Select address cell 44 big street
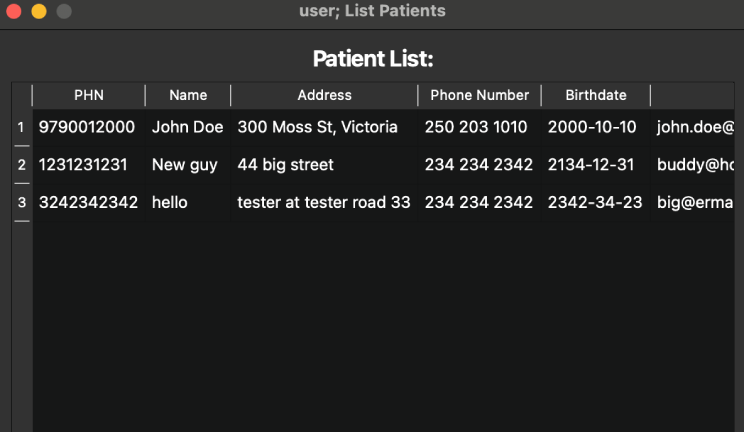Image resolution: width=744 pixels, height=432 pixels. coord(325,165)
